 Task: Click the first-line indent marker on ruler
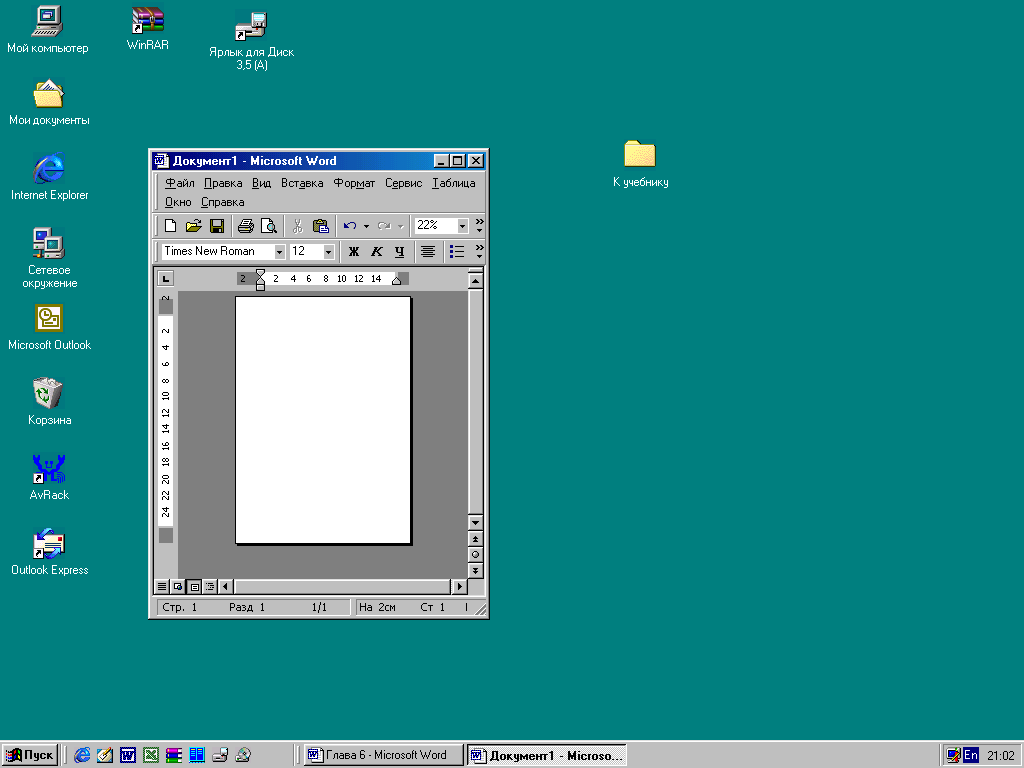[x=261, y=273]
